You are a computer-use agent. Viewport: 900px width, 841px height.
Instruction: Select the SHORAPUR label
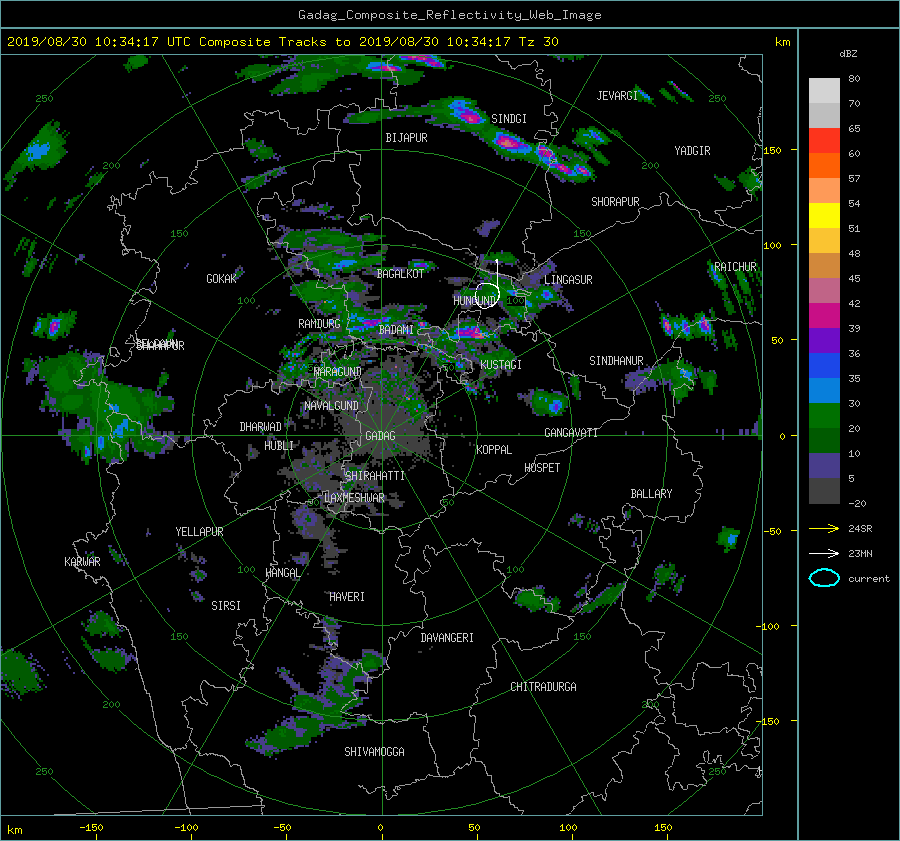[x=615, y=202]
